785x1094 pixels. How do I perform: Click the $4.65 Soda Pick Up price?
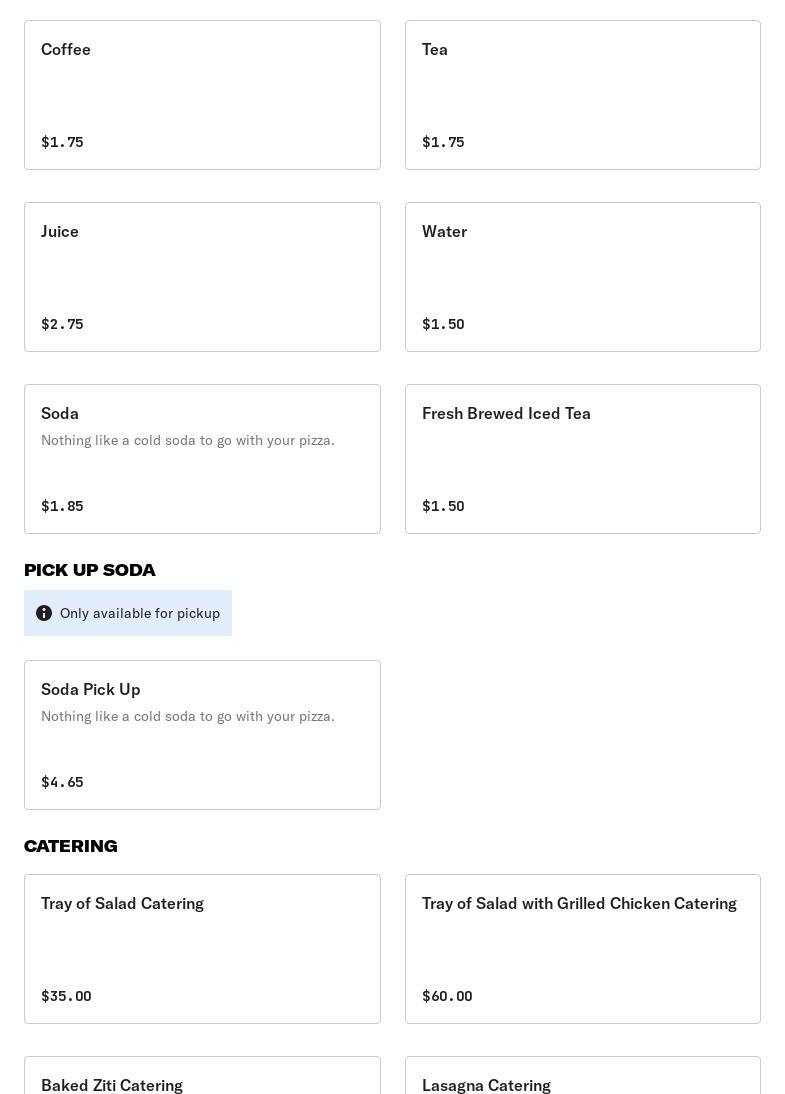pos(62,782)
